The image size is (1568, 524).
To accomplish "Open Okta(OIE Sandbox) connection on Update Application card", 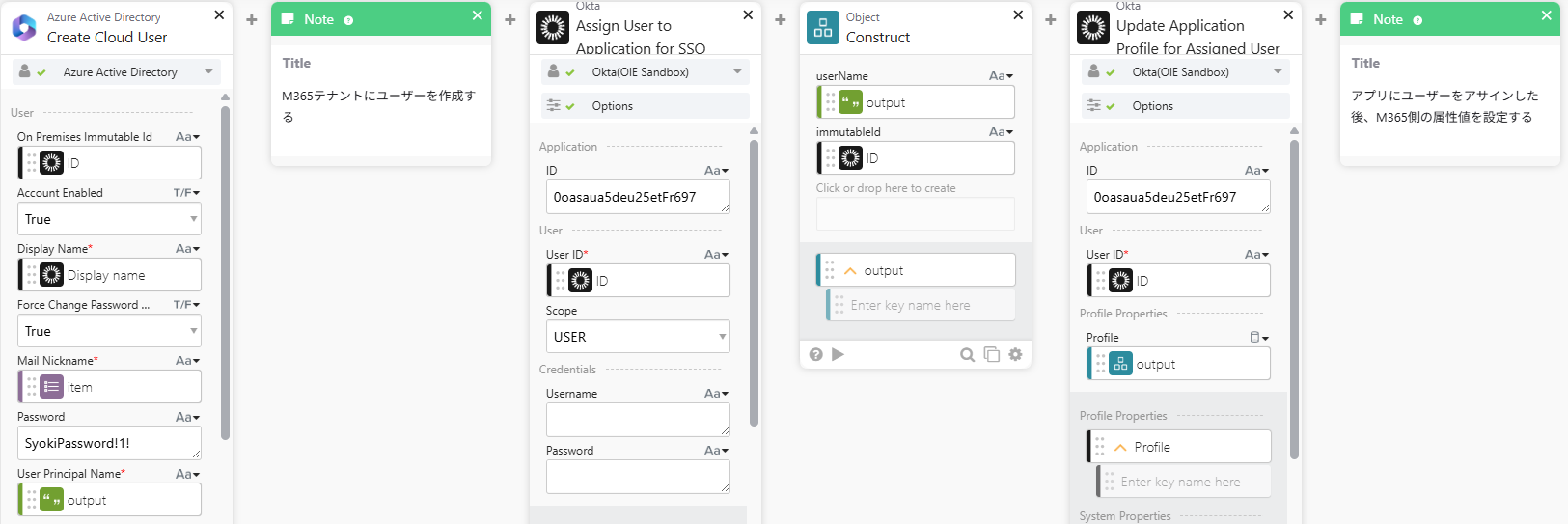I will coord(1186,72).
